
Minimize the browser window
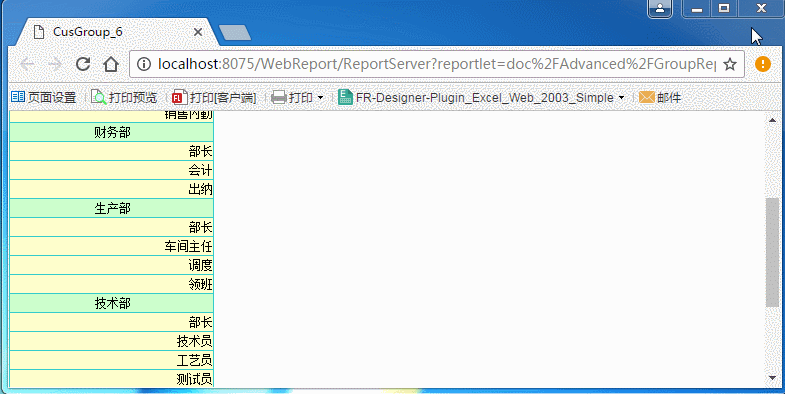point(696,9)
